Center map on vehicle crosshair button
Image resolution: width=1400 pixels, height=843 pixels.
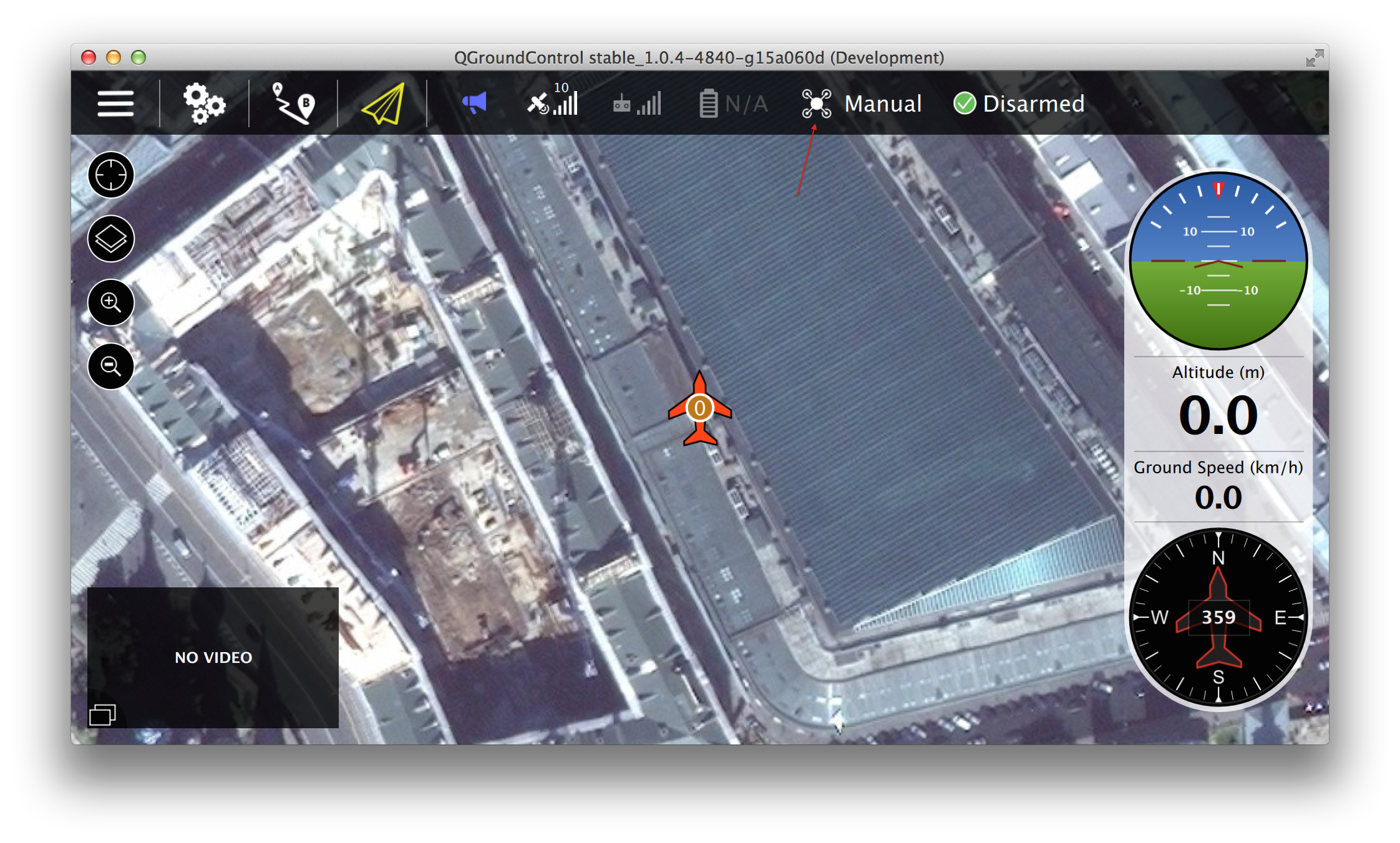pyautogui.click(x=111, y=175)
